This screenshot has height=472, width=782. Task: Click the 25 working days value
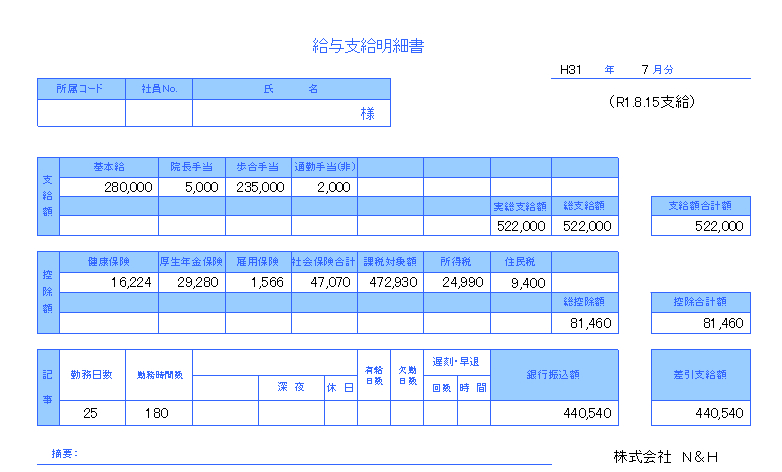90,413
